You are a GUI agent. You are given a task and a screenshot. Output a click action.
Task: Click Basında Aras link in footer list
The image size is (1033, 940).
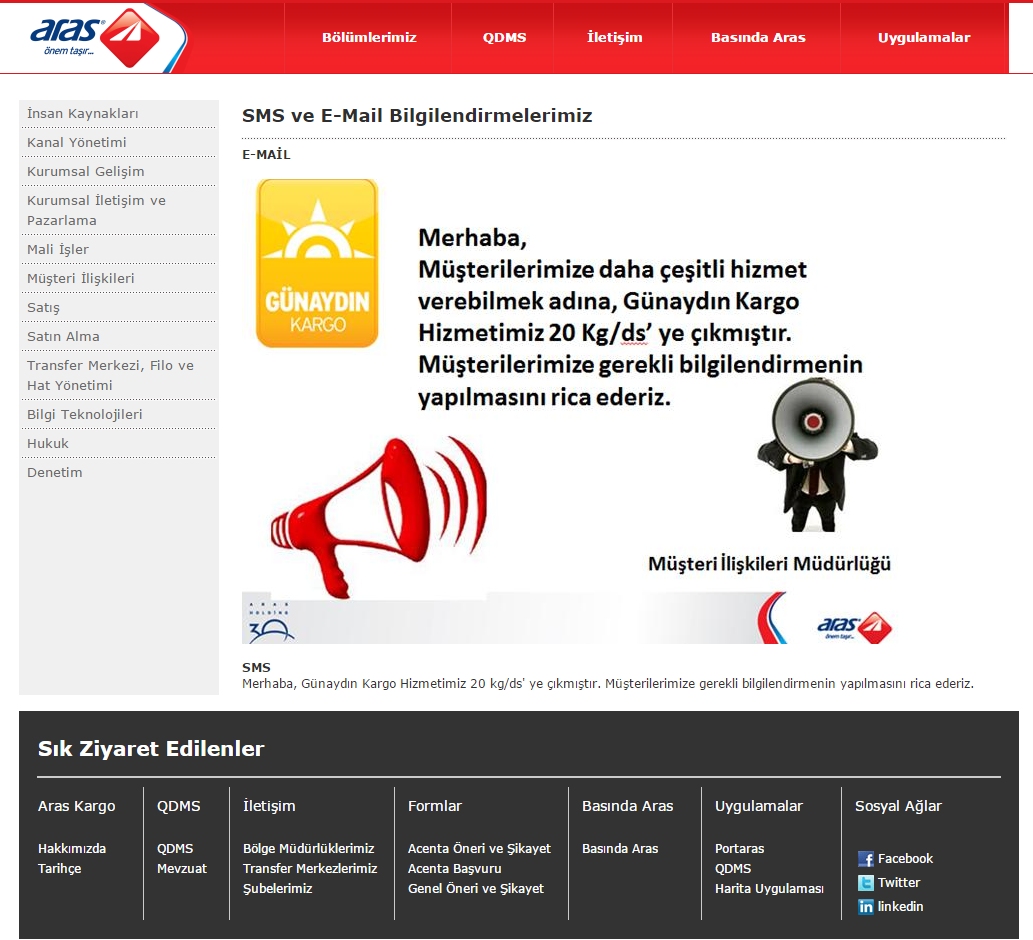coord(620,848)
